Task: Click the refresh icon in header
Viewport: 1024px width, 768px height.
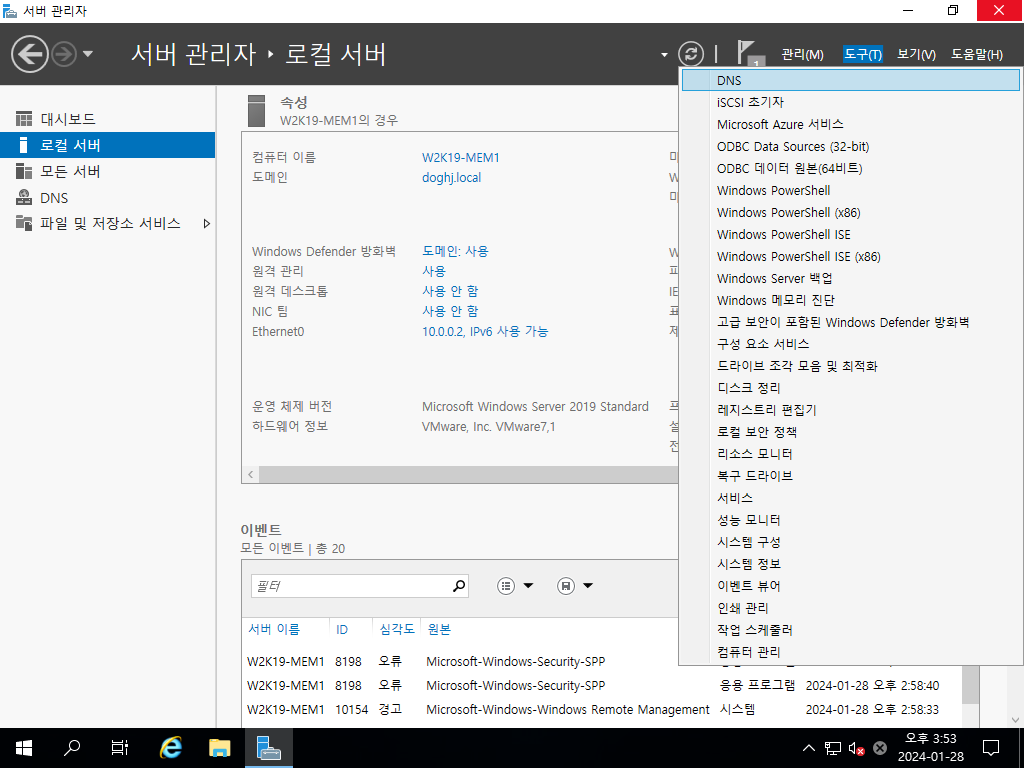Action: 690,54
